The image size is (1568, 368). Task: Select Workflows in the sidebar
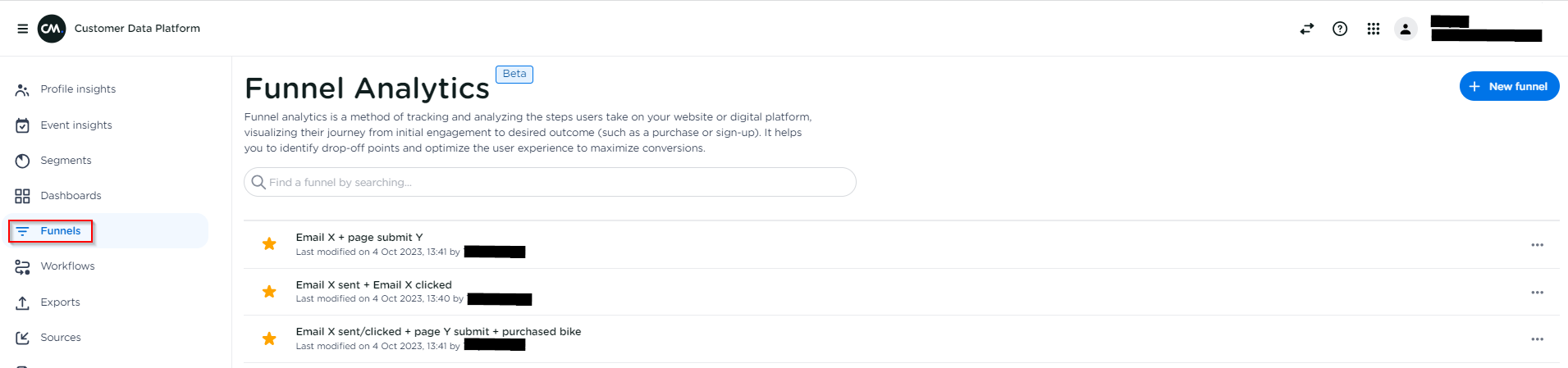point(67,266)
